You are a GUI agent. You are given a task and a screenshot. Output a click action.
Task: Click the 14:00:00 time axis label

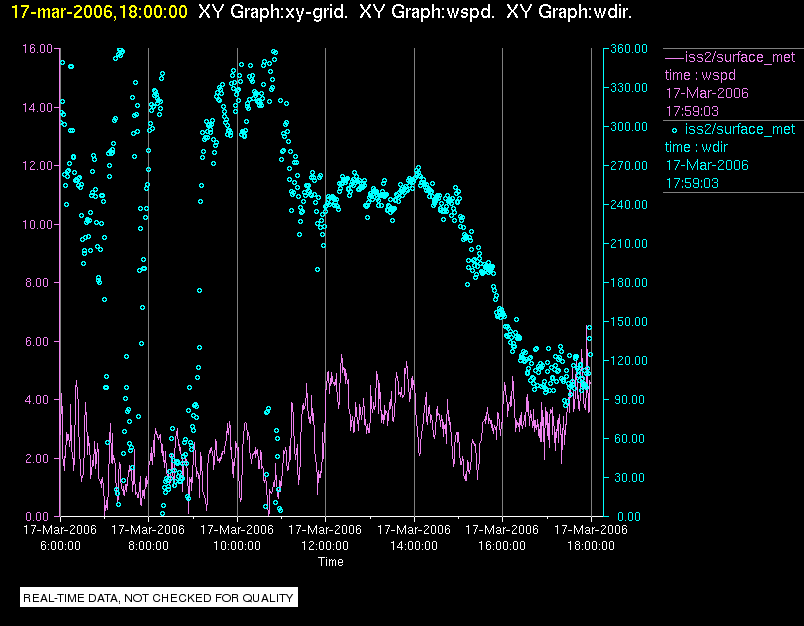[414, 546]
